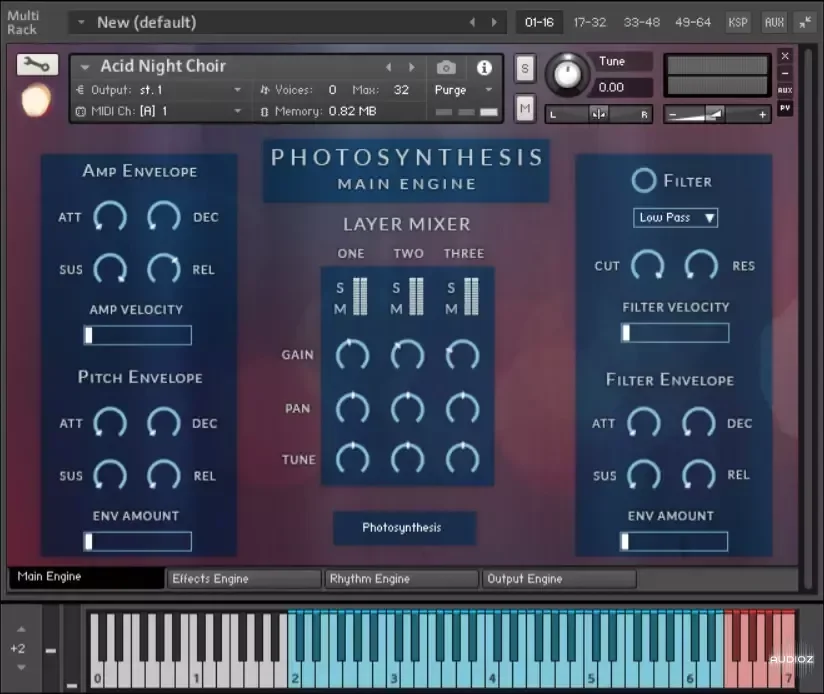Click the Filter Envelope ATT knob

(644, 422)
